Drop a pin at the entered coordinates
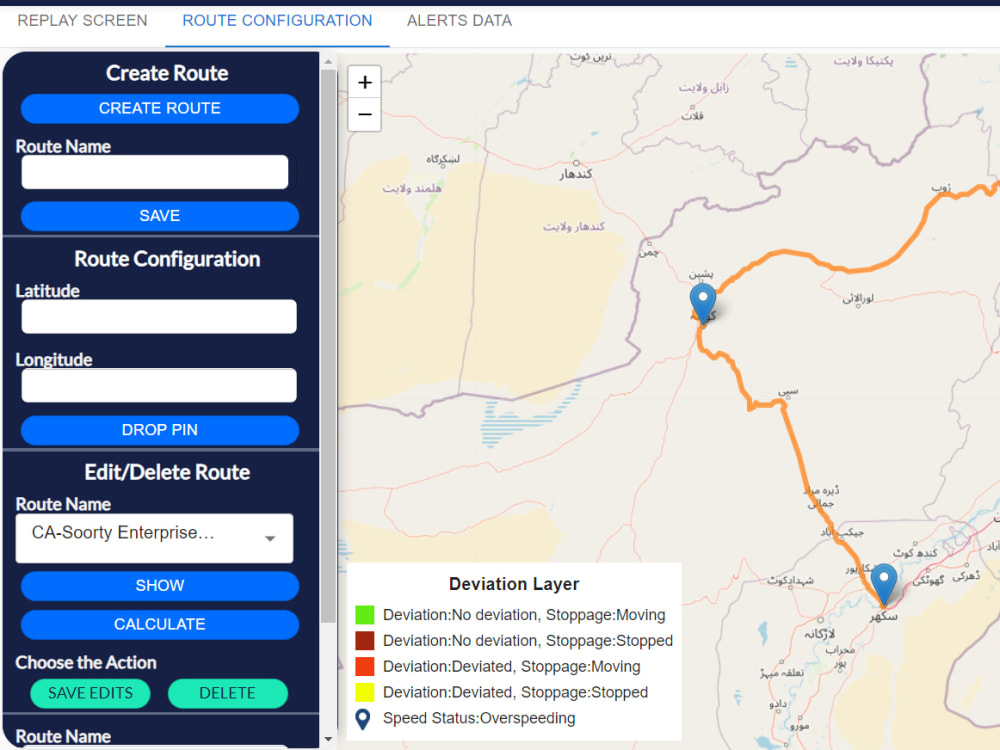The image size is (1000, 750). point(159,430)
